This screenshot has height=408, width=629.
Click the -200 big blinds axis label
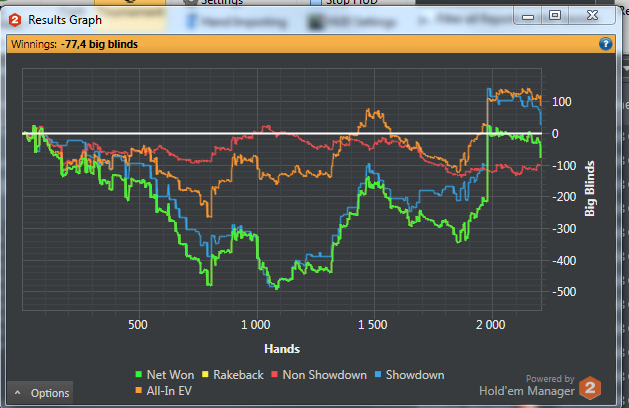point(564,197)
